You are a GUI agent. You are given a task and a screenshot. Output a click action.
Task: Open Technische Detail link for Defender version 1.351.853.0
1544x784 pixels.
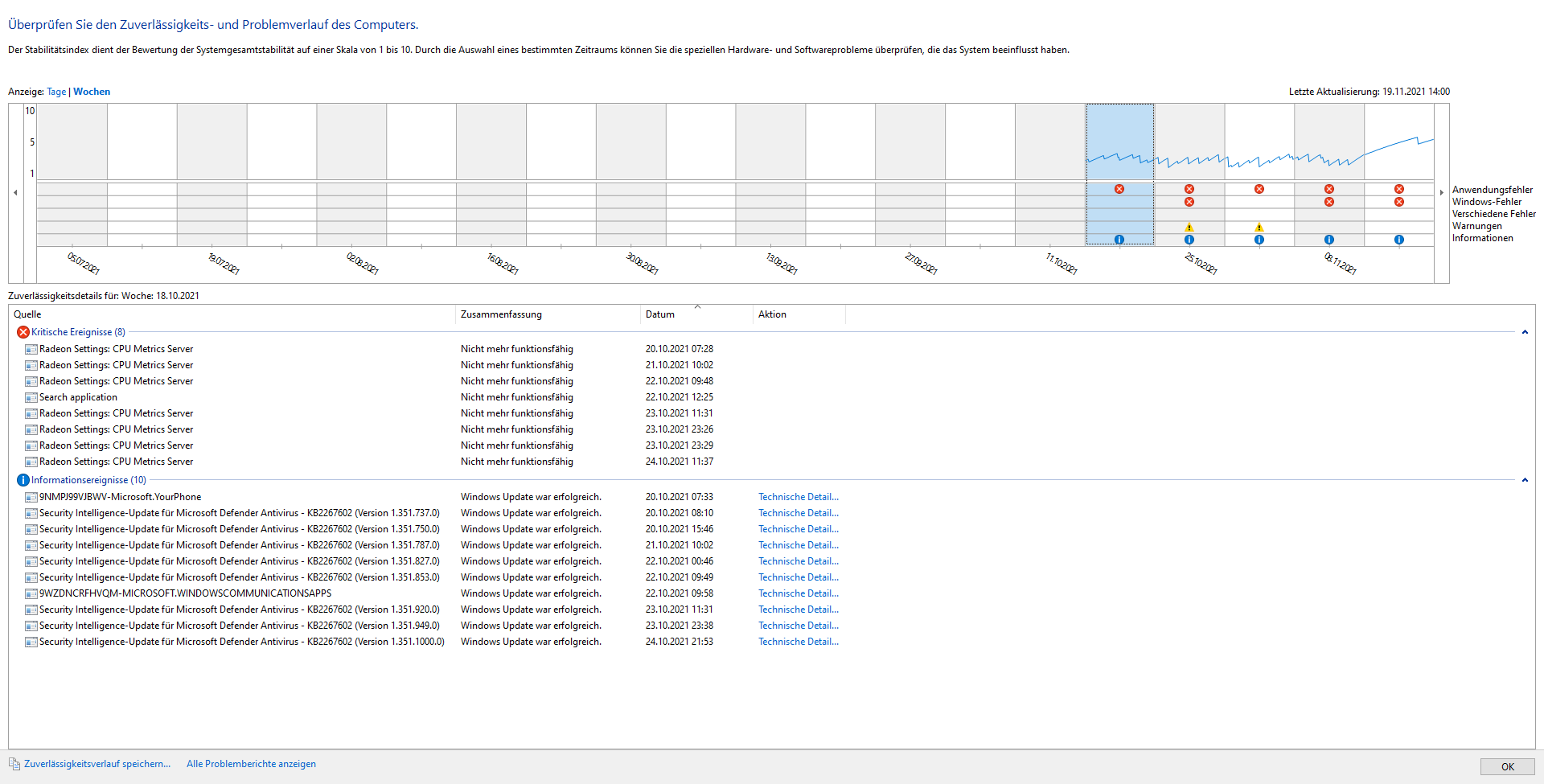coord(799,577)
